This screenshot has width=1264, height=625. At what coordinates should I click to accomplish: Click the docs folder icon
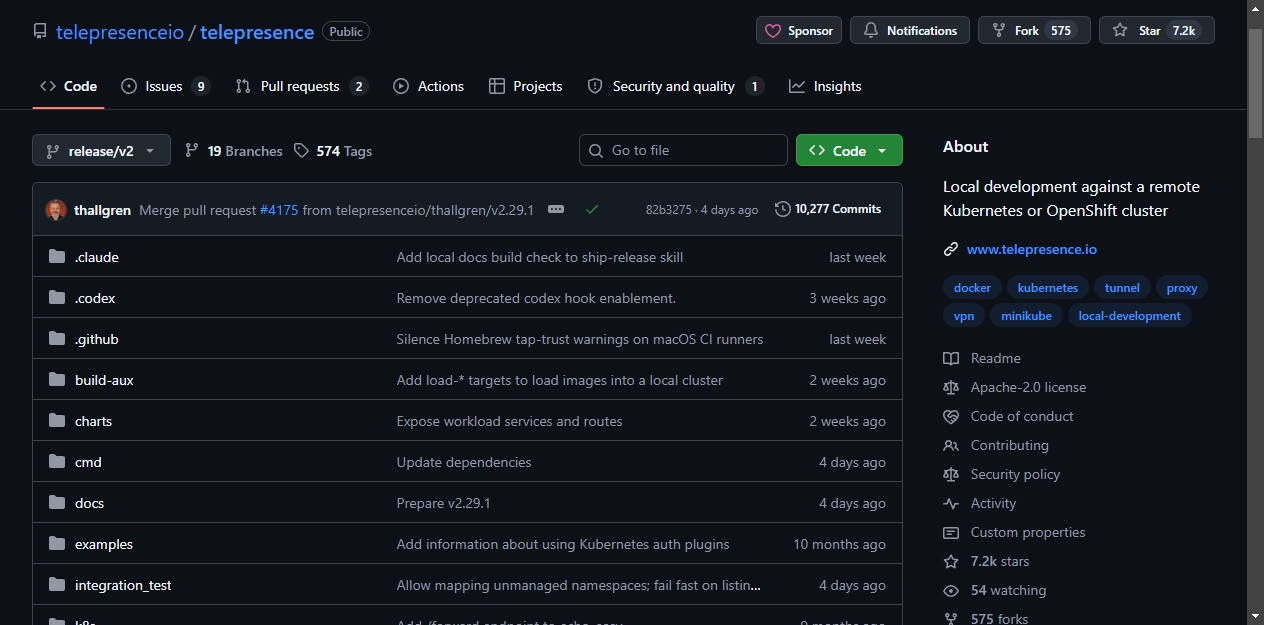tap(57, 503)
